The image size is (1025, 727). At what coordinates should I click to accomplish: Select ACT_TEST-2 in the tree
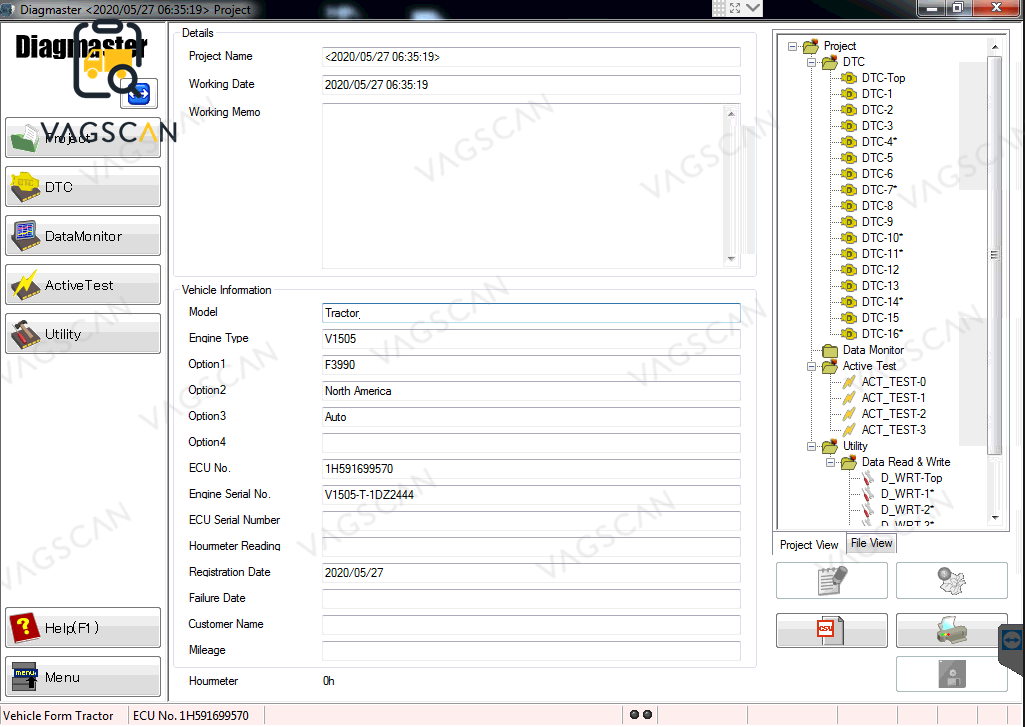click(895, 413)
